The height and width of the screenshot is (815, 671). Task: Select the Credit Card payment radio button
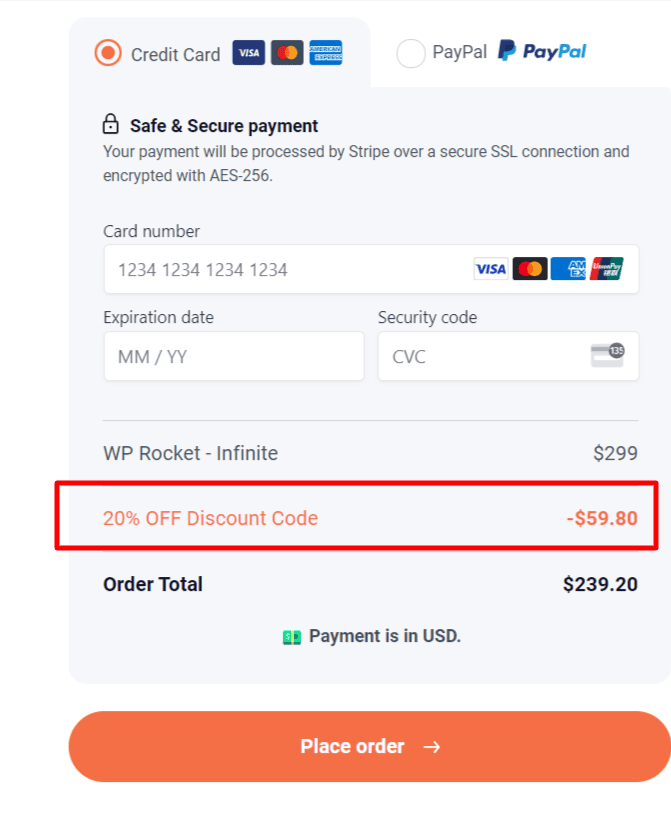pos(107,52)
